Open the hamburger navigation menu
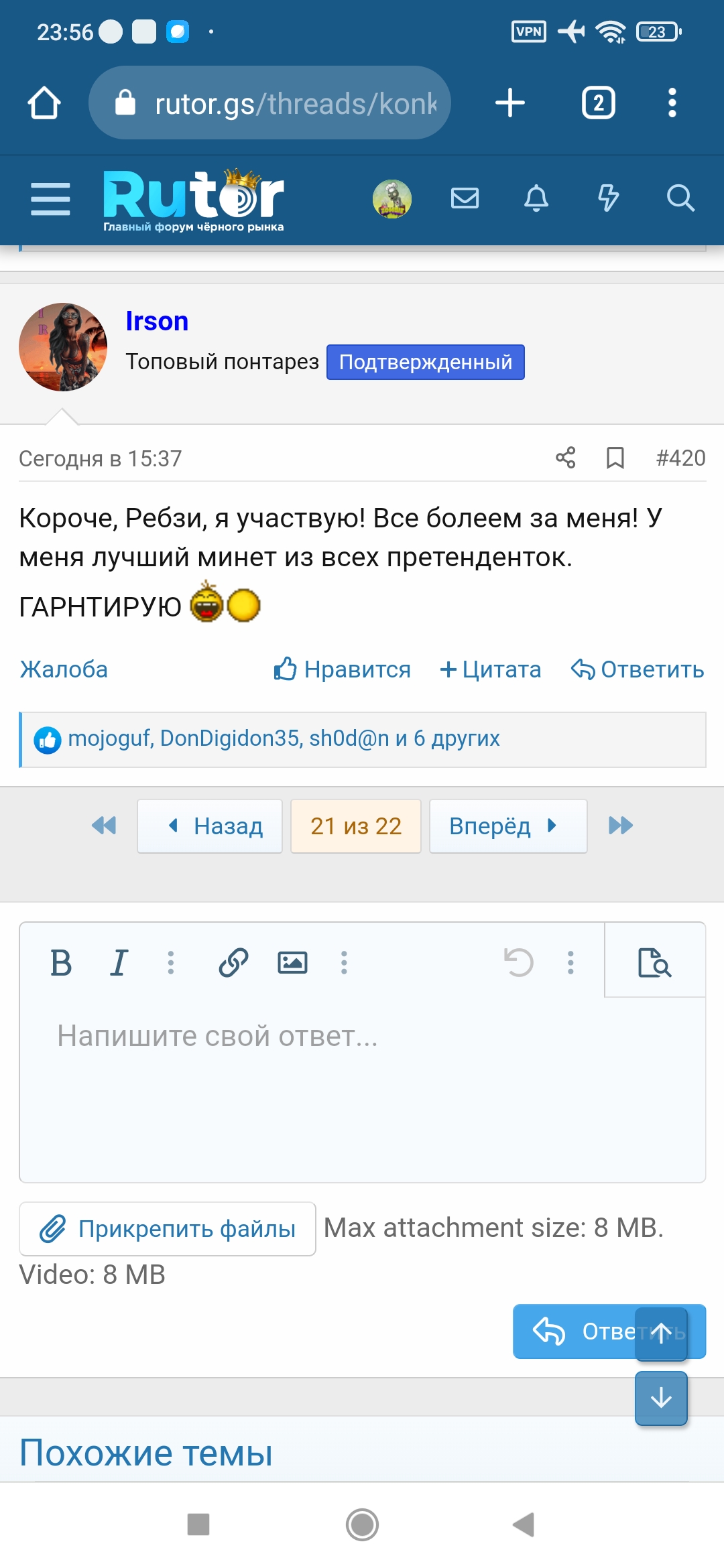The width and height of the screenshot is (724, 1568). coord(50,198)
